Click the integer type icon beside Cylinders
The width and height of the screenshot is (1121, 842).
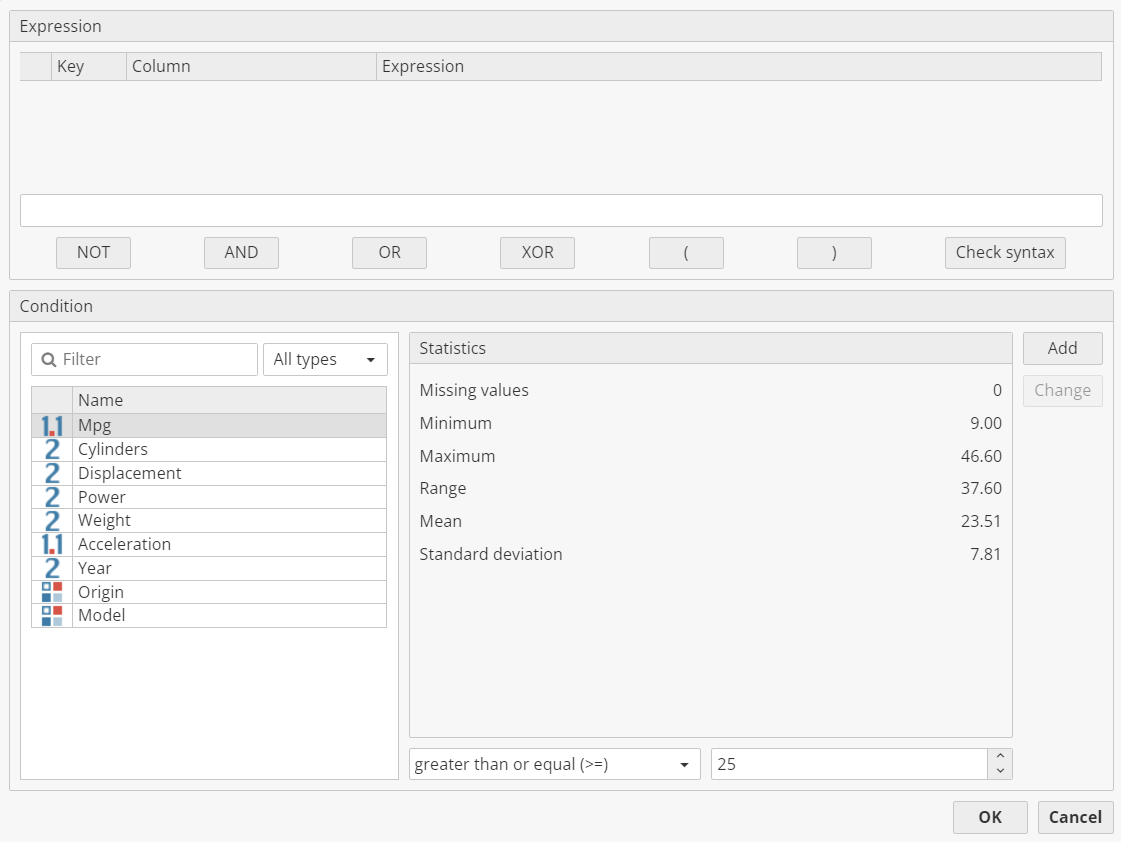tap(52, 450)
